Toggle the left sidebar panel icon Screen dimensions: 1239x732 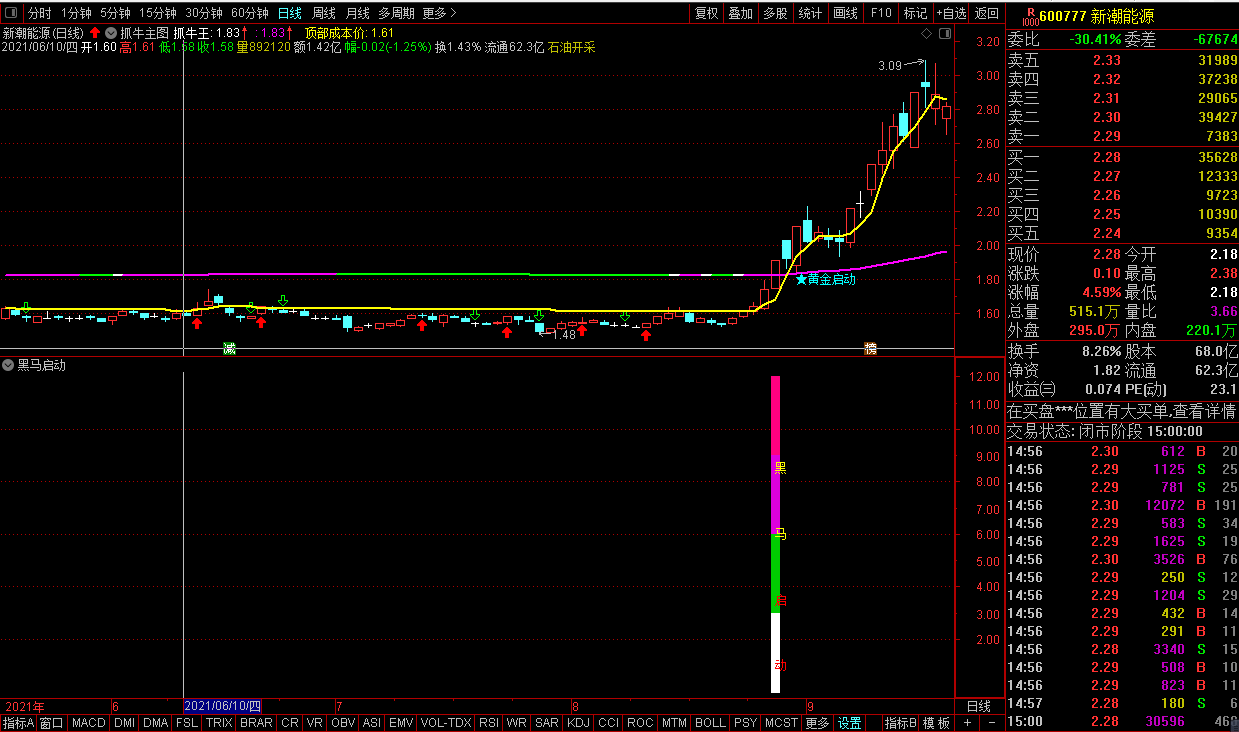[x=12, y=13]
